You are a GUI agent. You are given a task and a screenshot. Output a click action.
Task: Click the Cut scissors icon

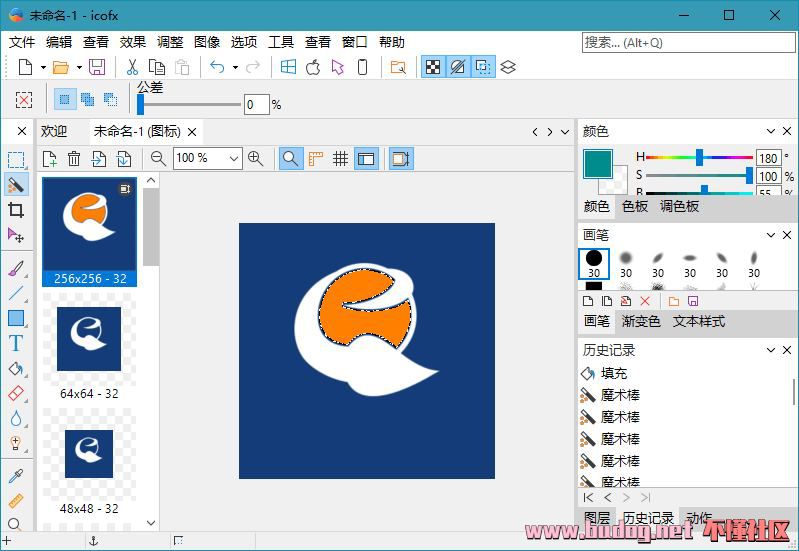131,67
